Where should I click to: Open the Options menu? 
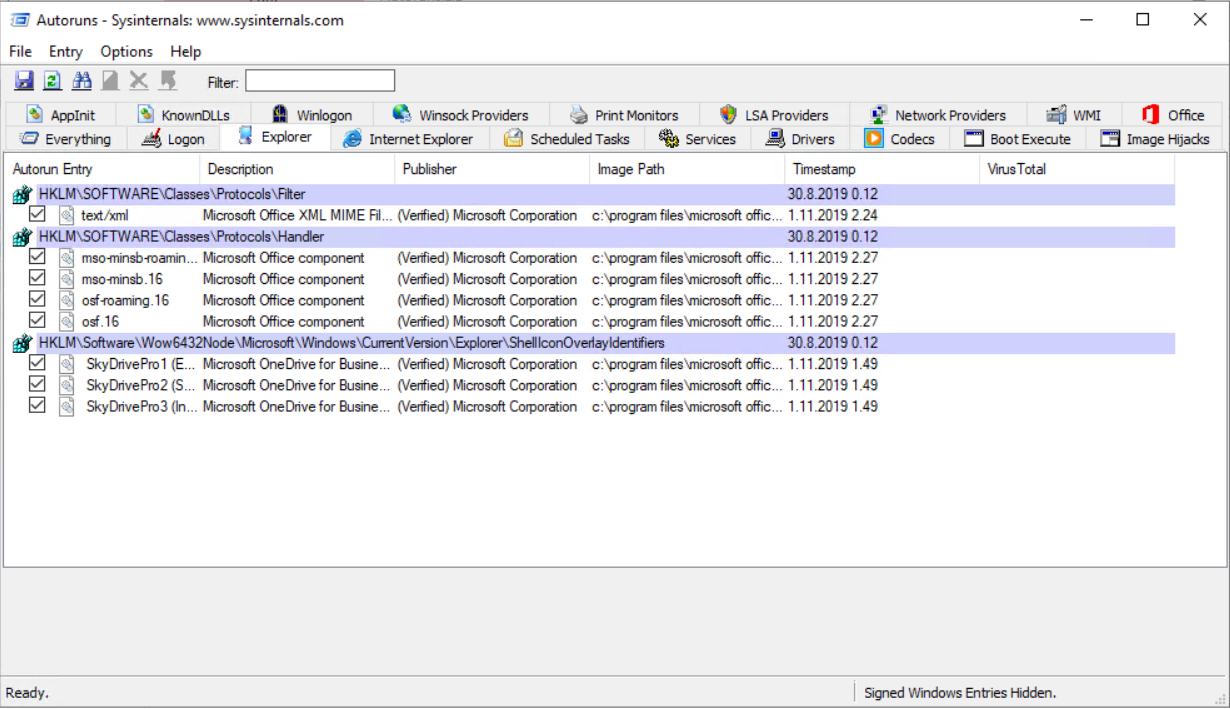click(127, 51)
